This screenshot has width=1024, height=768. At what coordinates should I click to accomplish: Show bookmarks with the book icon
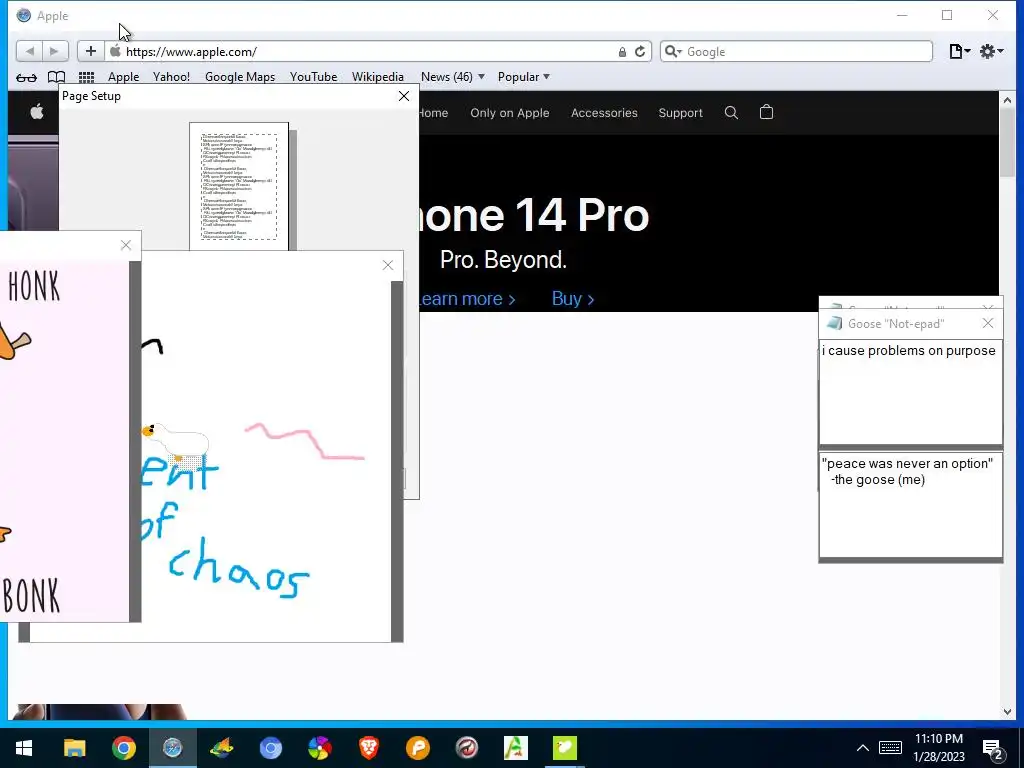tap(57, 77)
